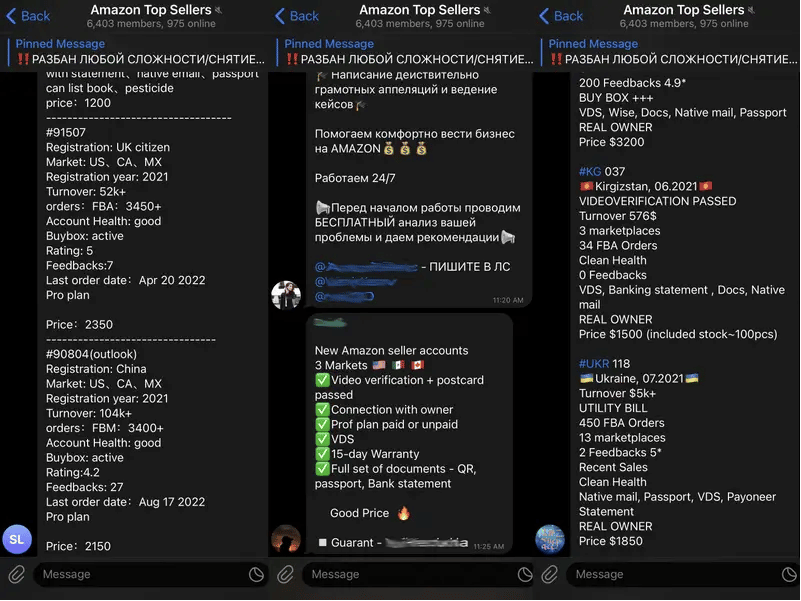Image resolution: width=801 pixels, height=601 pixels.
Task: Click the 11:20 AM timestamp
Action: click(x=508, y=300)
